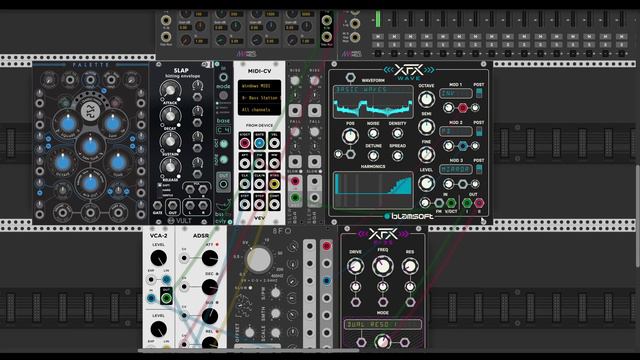Click the CLK/N jack on MIDI-CV
This screenshot has height=360, width=640.
tap(259, 184)
